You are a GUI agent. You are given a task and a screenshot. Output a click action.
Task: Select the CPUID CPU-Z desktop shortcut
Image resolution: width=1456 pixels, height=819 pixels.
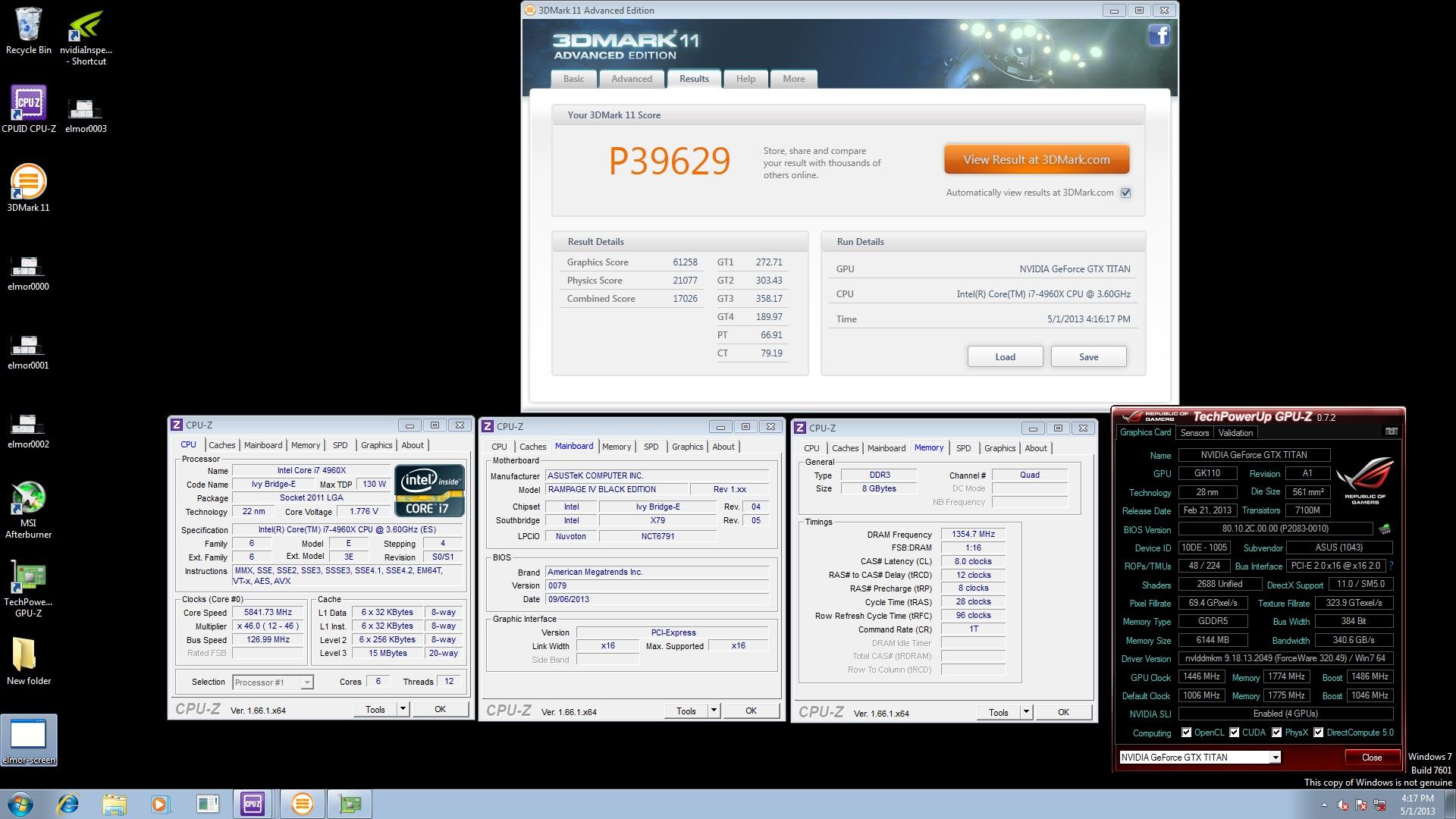pyautogui.click(x=29, y=110)
